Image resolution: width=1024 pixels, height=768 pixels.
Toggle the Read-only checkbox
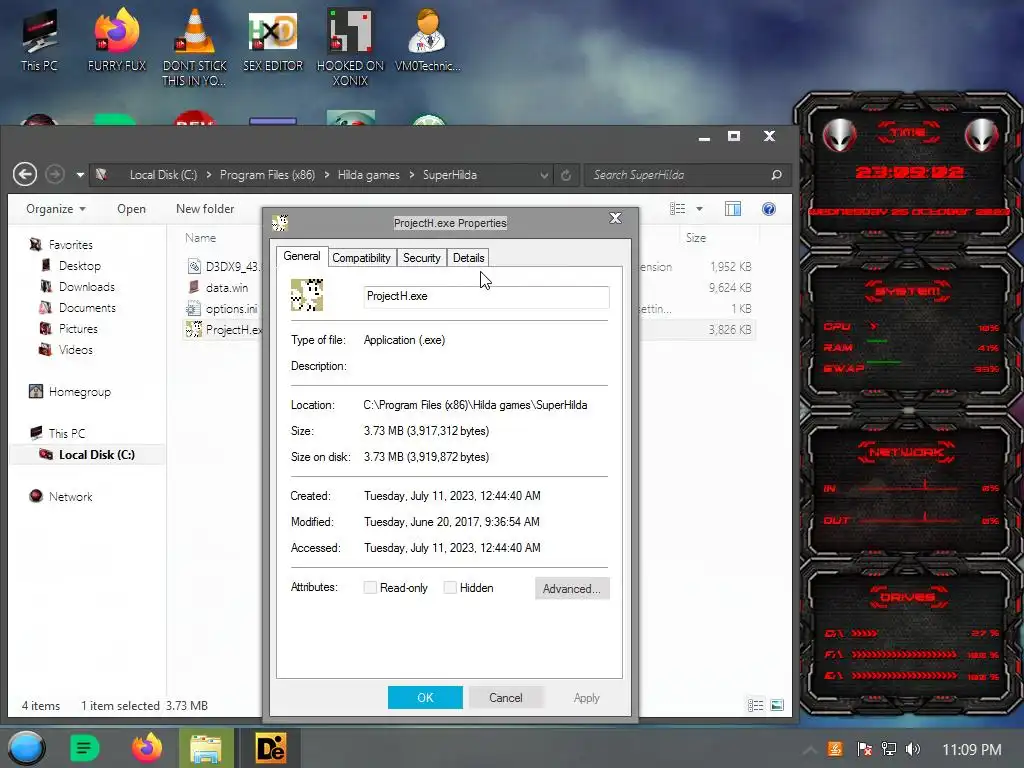coord(370,588)
